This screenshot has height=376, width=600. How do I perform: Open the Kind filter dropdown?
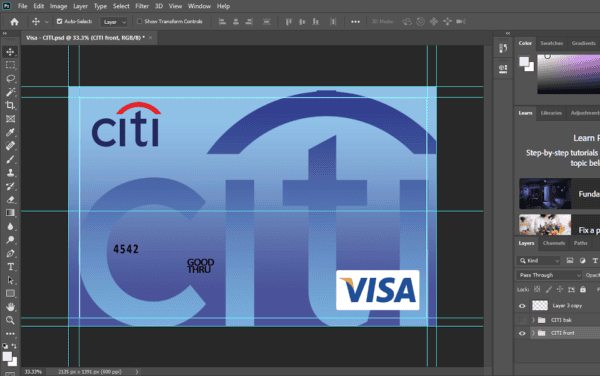click(539, 260)
